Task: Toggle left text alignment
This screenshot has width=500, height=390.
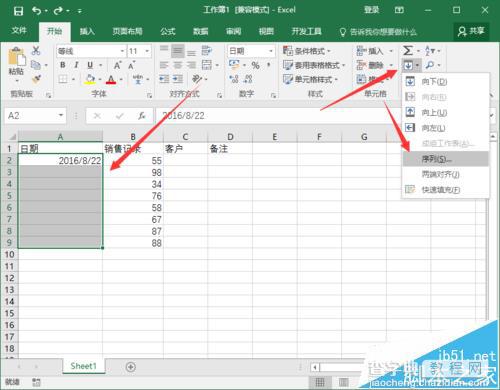Action: click(164, 65)
